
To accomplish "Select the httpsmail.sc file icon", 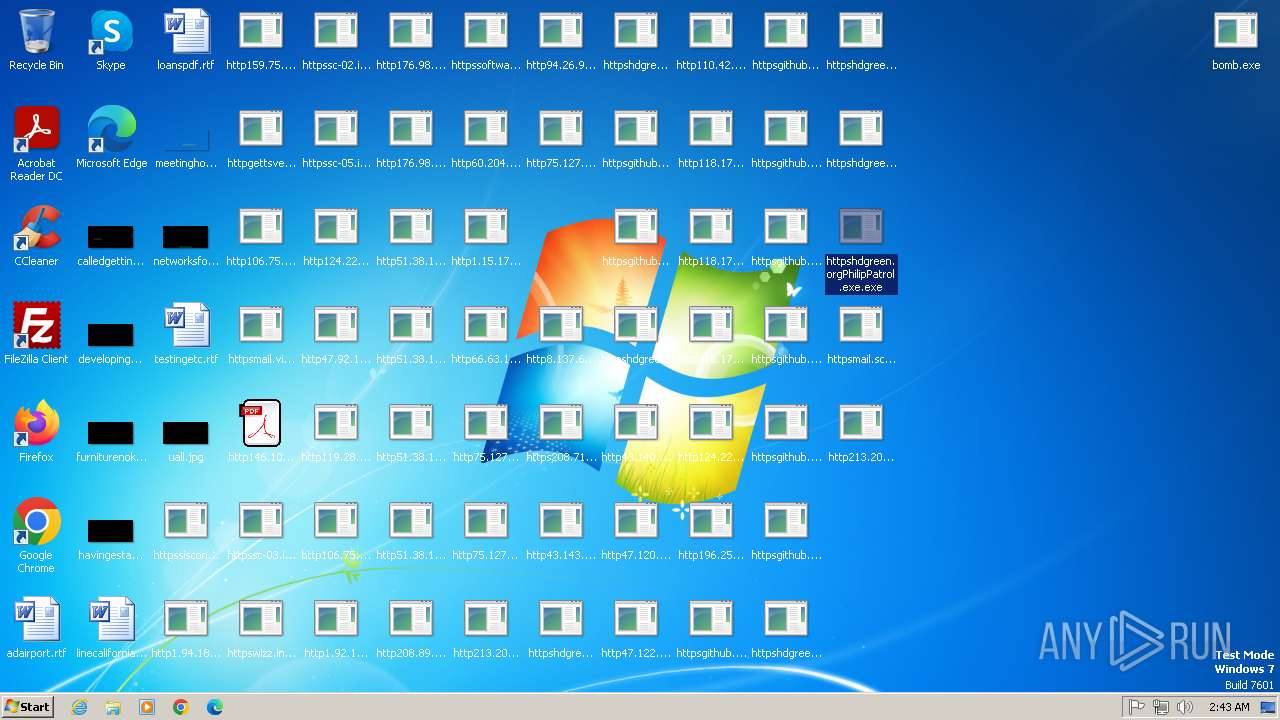I will (x=861, y=334).
